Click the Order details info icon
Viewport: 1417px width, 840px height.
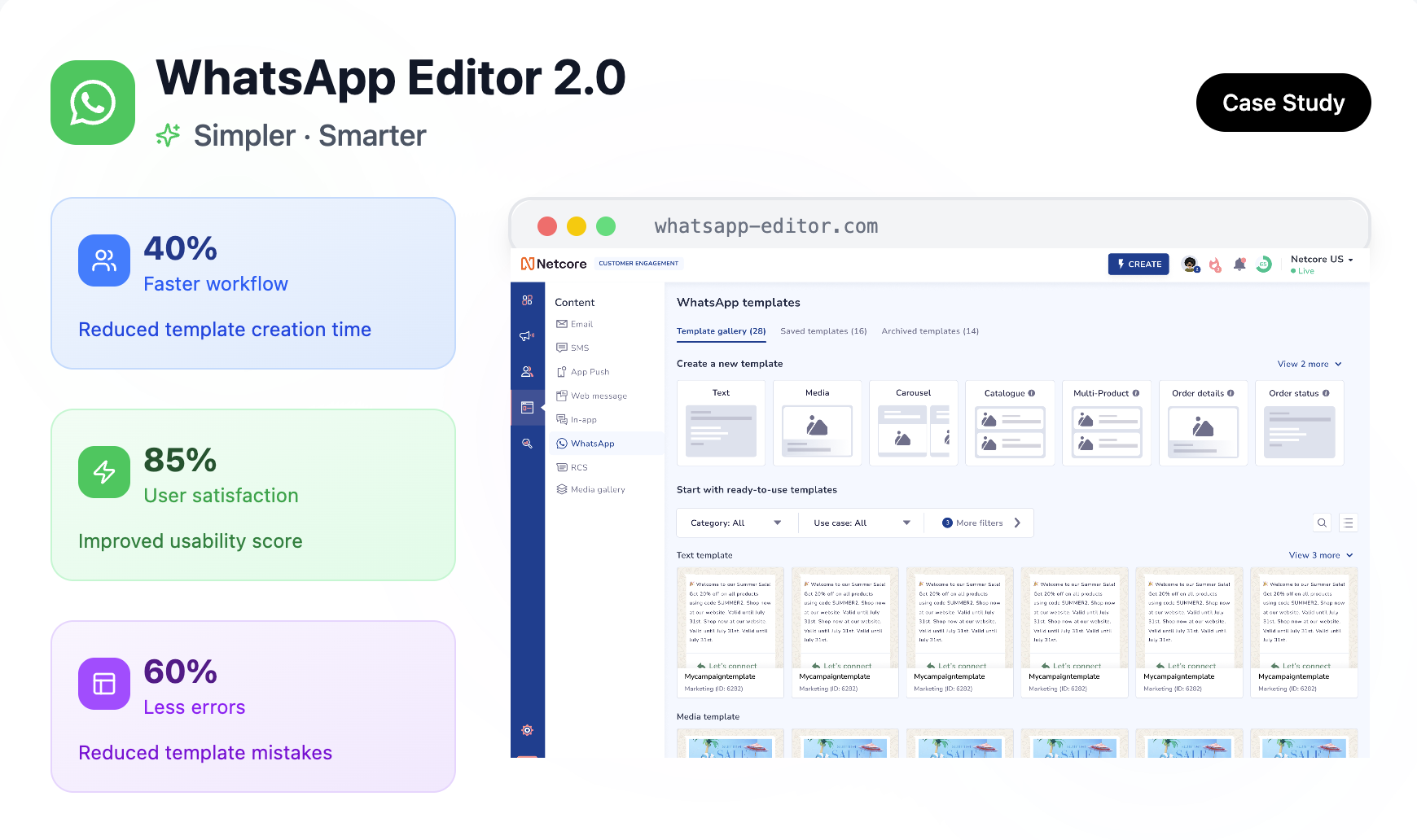(x=1231, y=393)
